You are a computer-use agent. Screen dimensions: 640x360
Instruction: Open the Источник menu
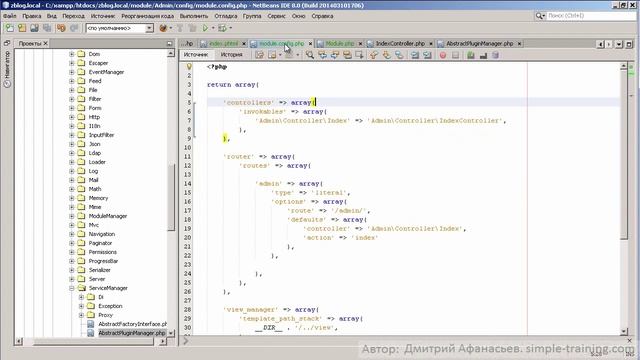click(103, 16)
